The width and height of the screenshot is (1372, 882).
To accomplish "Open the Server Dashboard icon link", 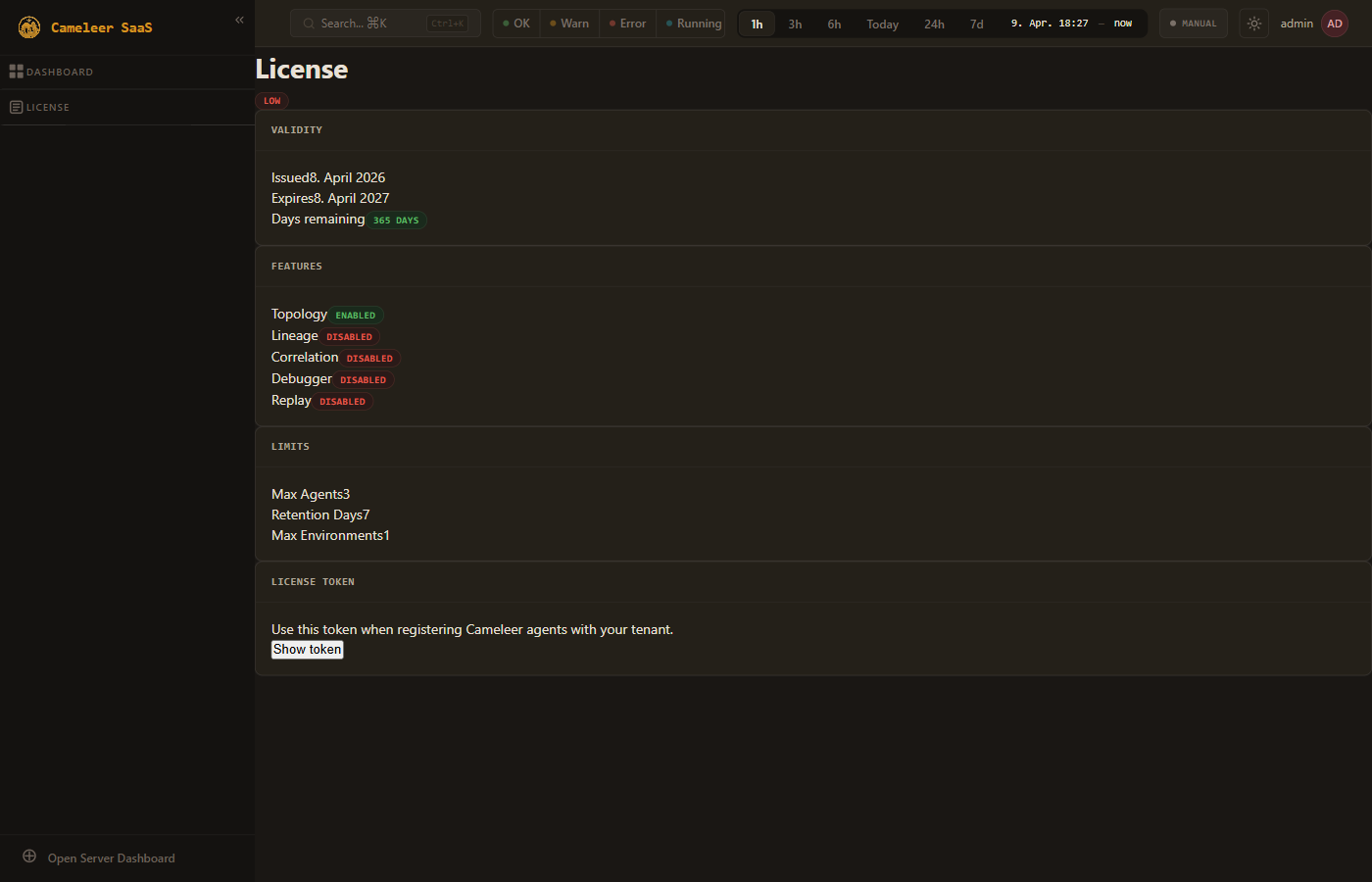I will [29, 857].
